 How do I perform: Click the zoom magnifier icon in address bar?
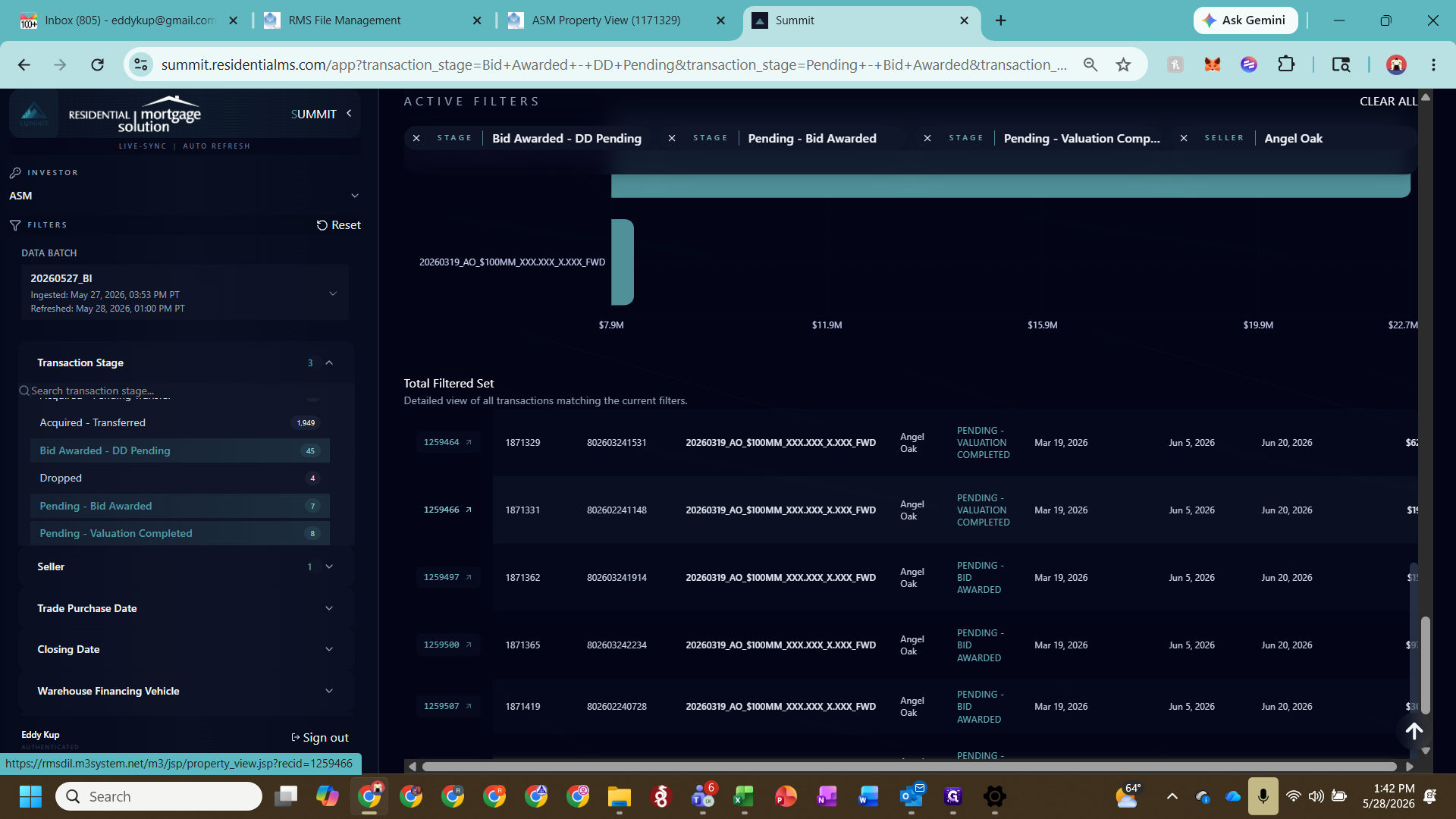pyautogui.click(x=1090, y=64)
